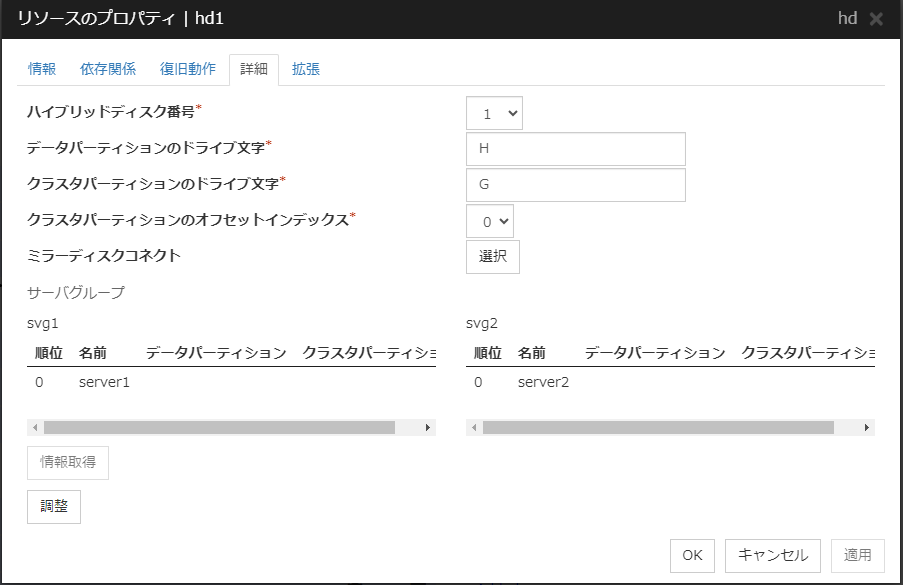Open the 拡張 tab

305,69
